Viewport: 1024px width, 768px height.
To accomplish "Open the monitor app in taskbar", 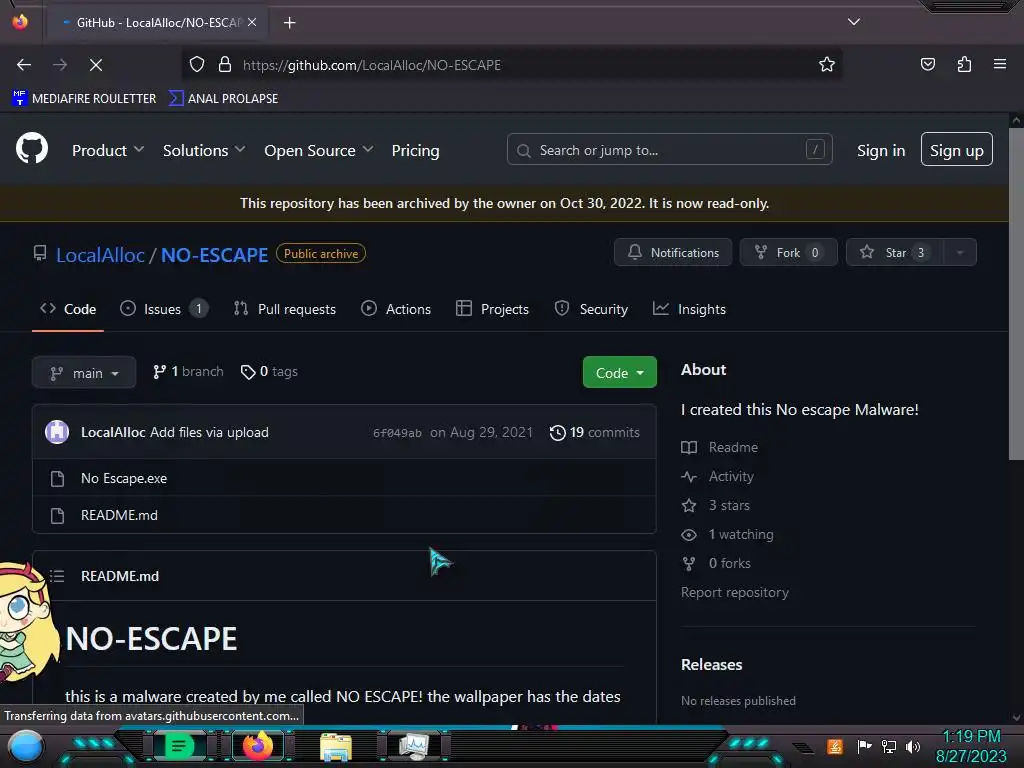I will pos(414,746).
